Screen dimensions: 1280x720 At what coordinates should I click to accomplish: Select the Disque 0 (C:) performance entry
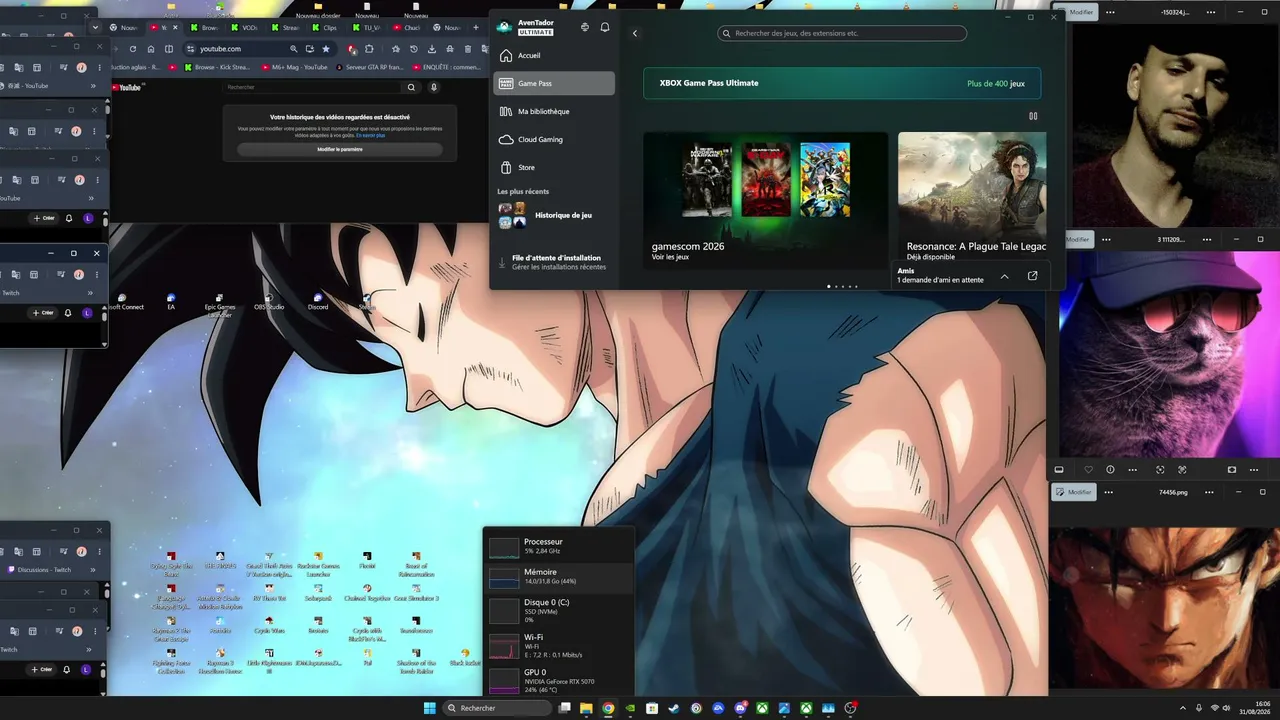pyautogui.click(x=558, y=610)
